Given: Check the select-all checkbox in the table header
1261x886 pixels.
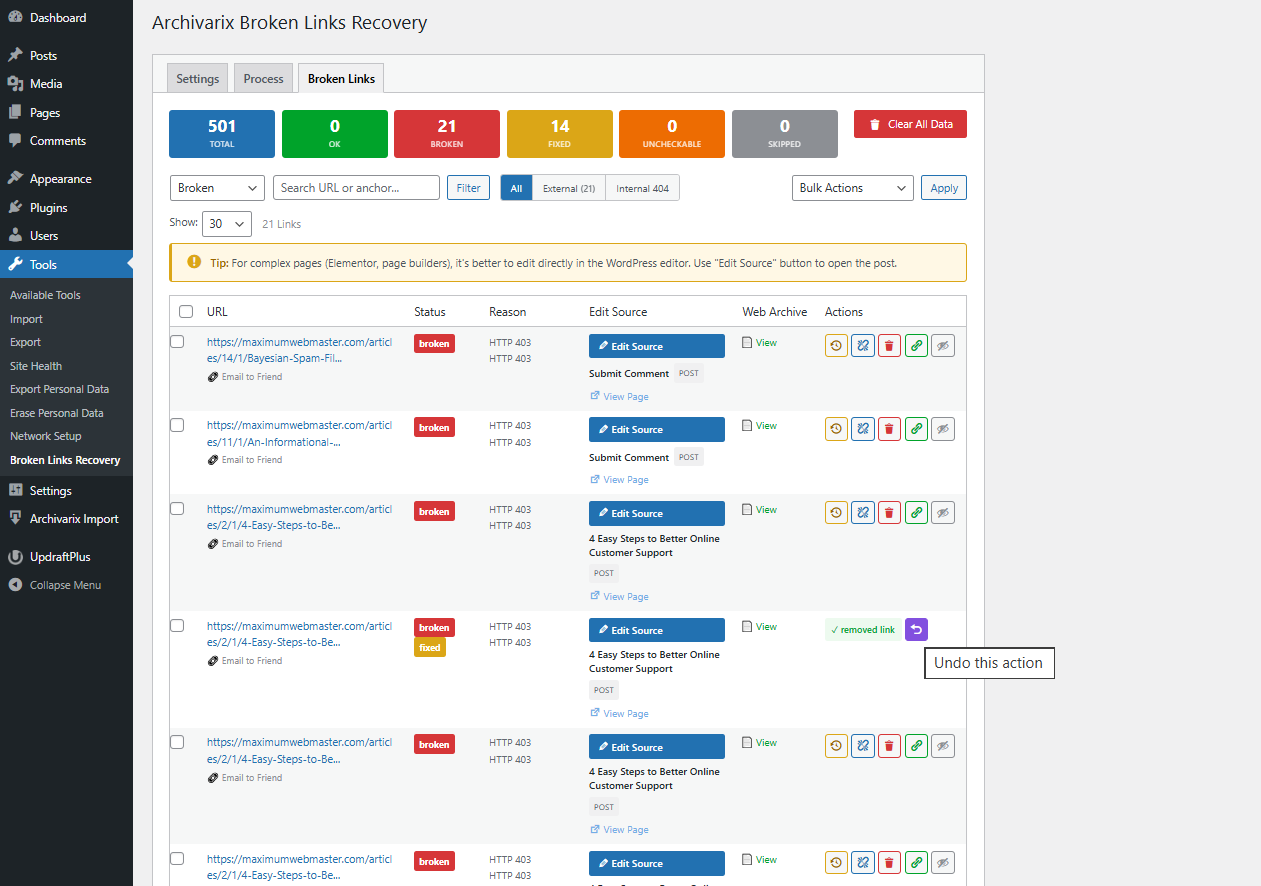Looking at the screenshot, I should click(x=185, y=311).
